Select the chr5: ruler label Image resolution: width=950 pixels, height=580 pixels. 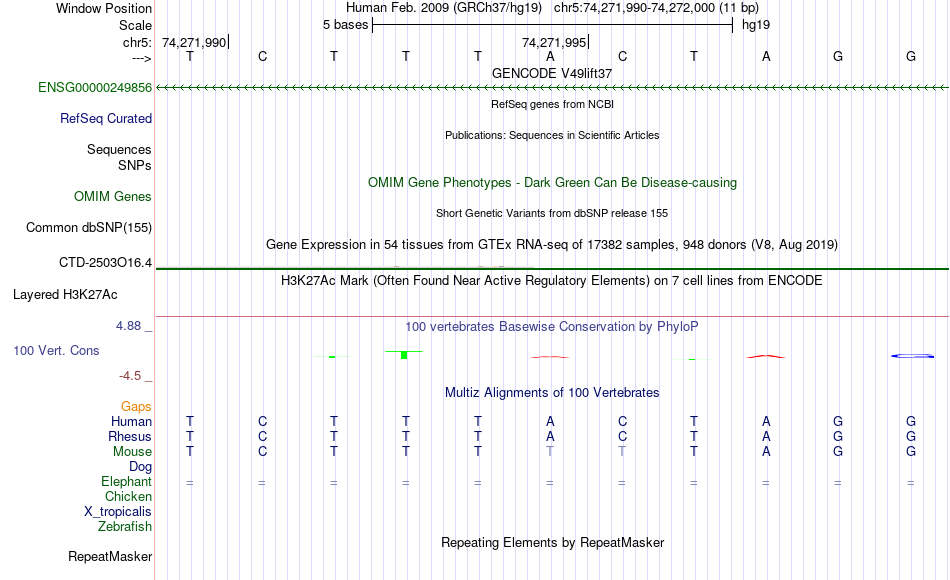(138, 42)
